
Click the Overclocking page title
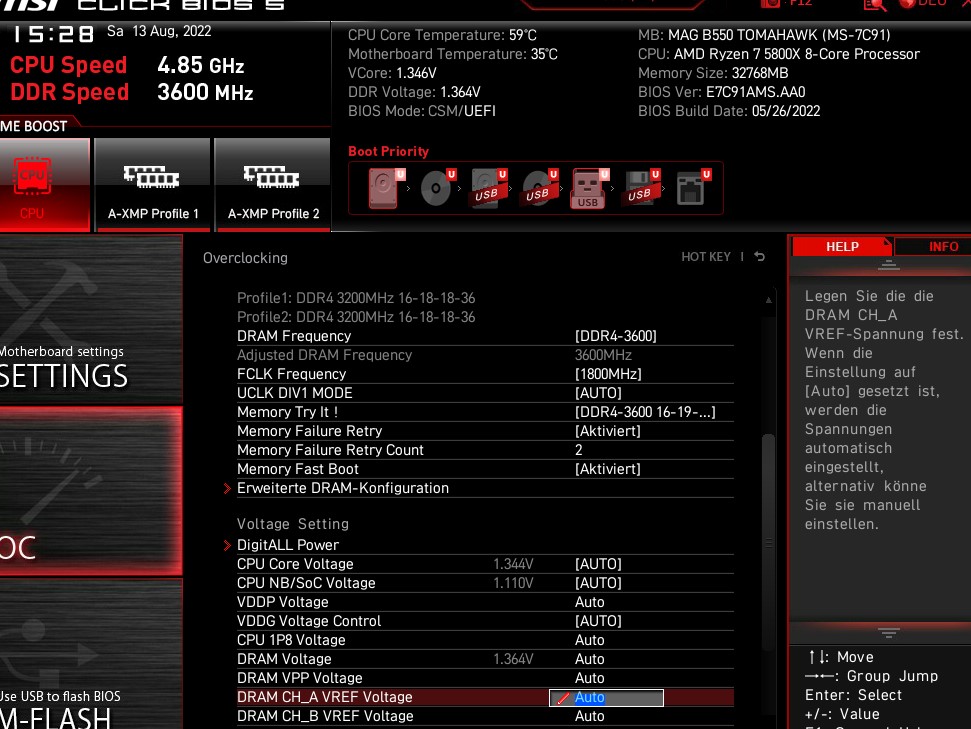[245, 258]
